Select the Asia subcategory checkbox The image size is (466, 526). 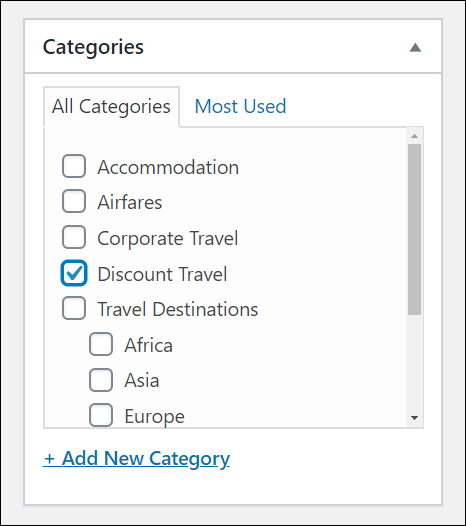pos(101,380)
